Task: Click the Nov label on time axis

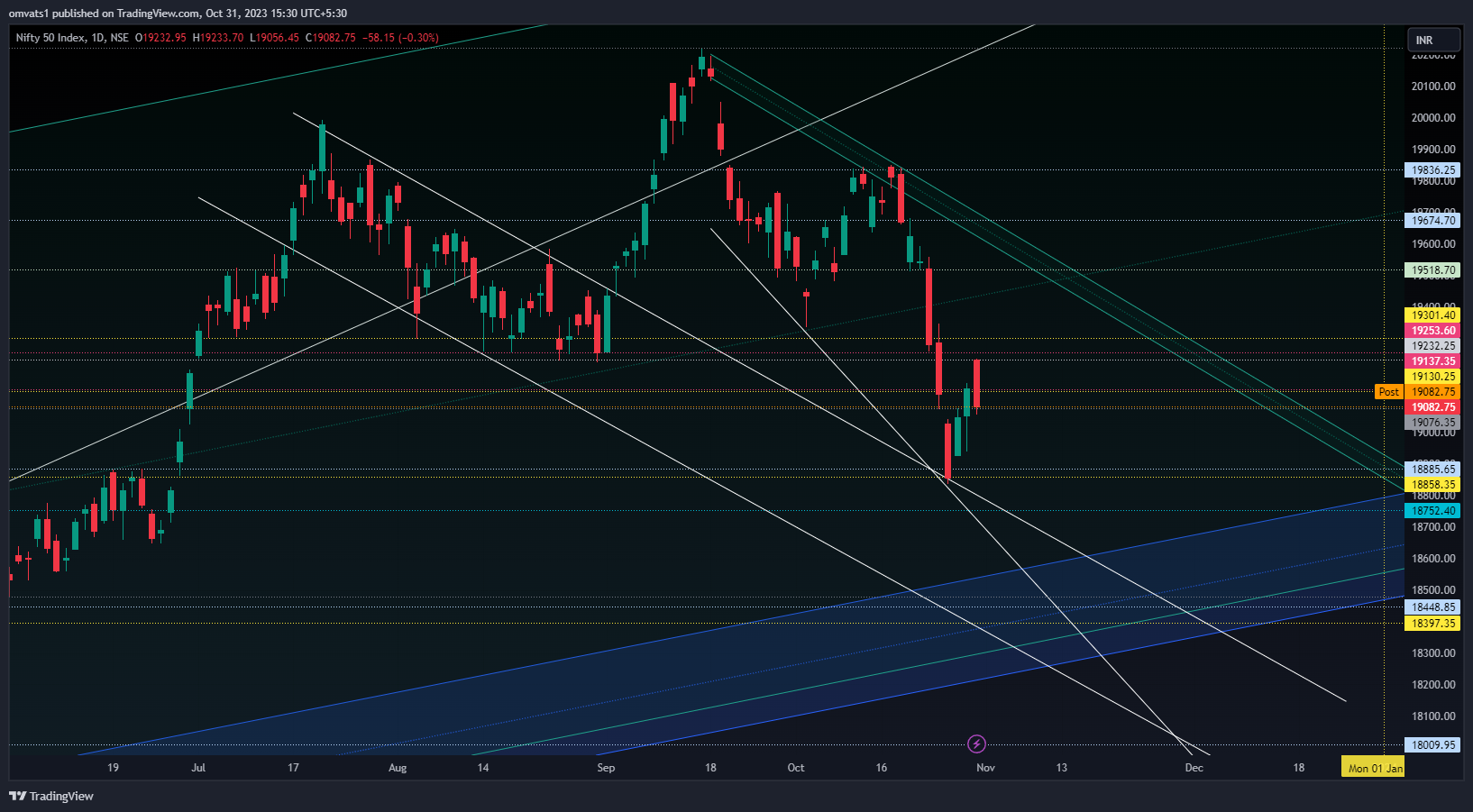Action: [985, 768]
